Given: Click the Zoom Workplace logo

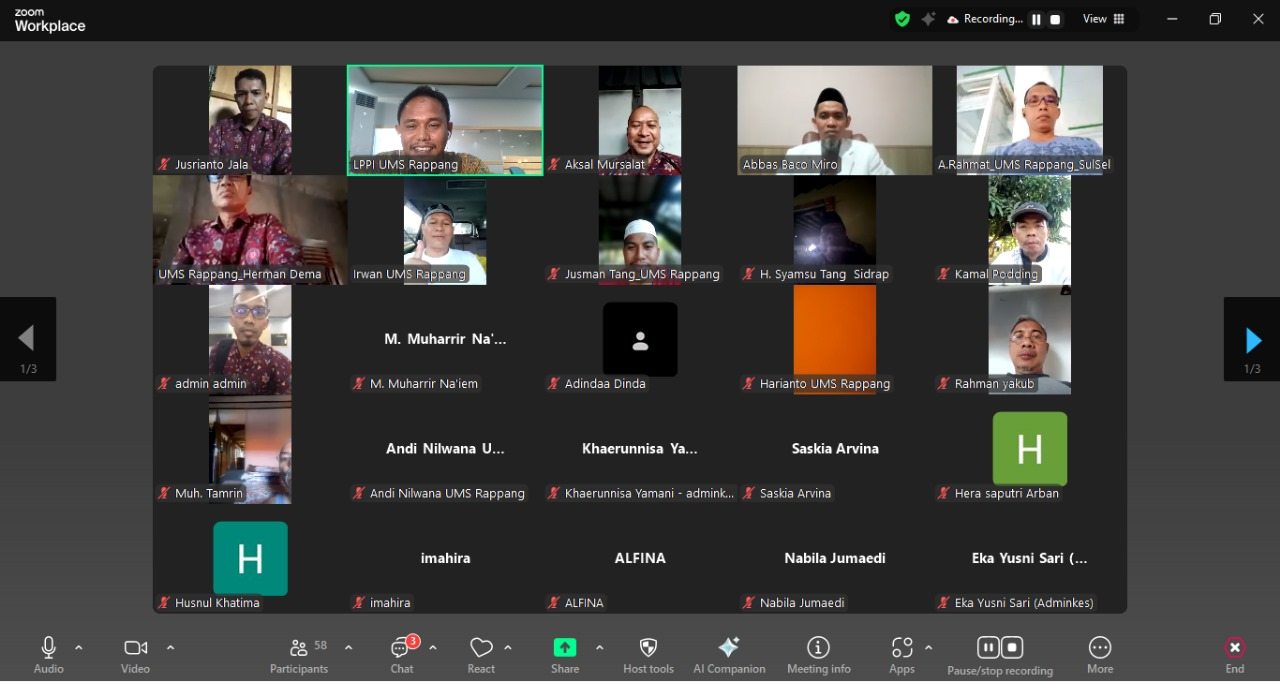Looking at the screenshot, I should [50, 21].
